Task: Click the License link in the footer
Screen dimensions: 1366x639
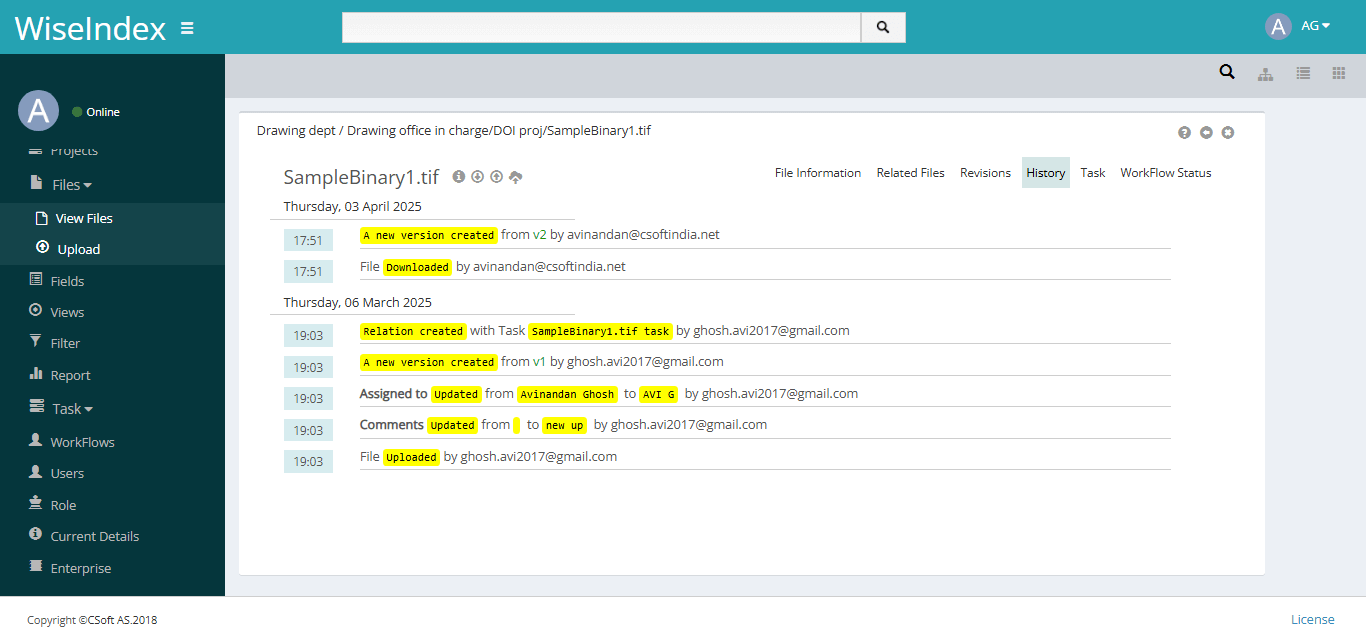Action: (1312, 619)
